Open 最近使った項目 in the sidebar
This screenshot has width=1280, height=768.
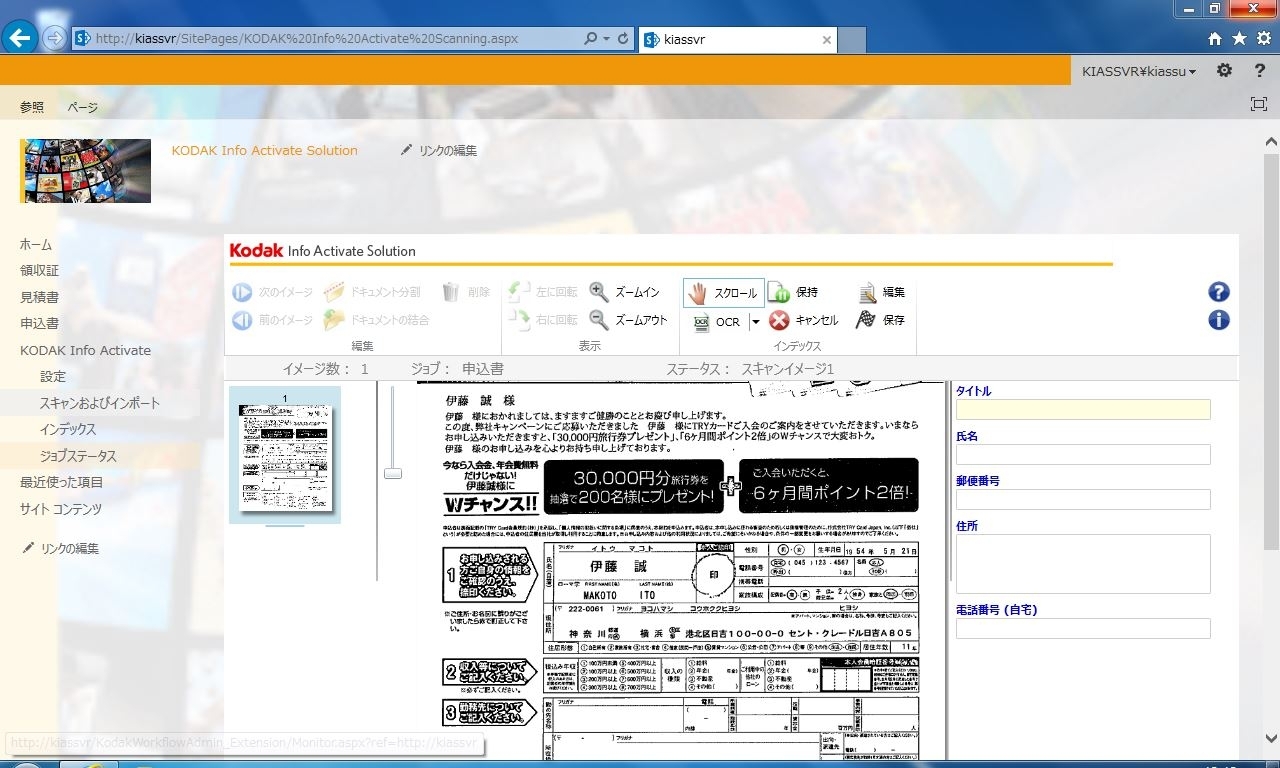click(x=62, y=482)
